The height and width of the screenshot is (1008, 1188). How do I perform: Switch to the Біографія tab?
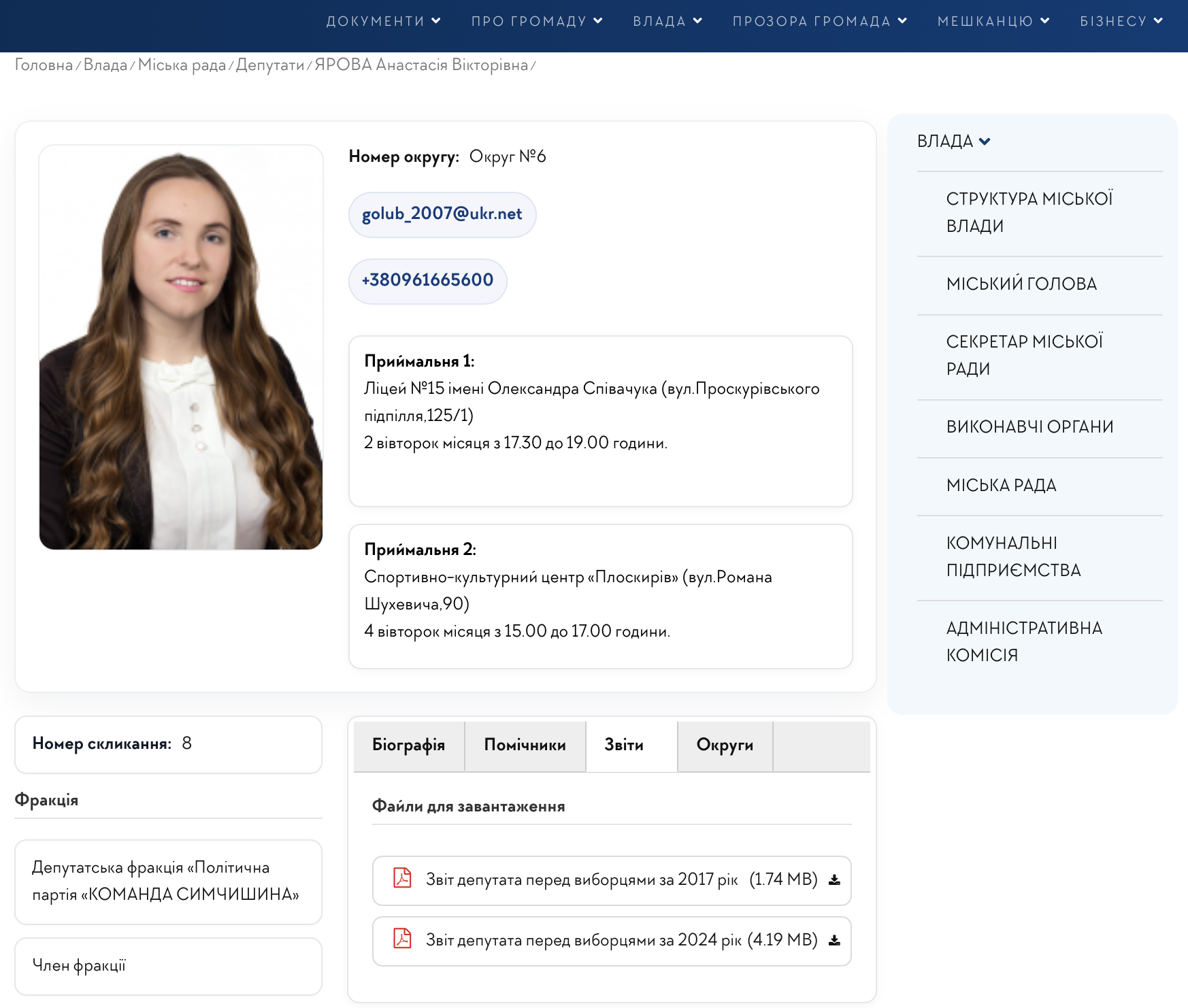(x=409, y=745)
